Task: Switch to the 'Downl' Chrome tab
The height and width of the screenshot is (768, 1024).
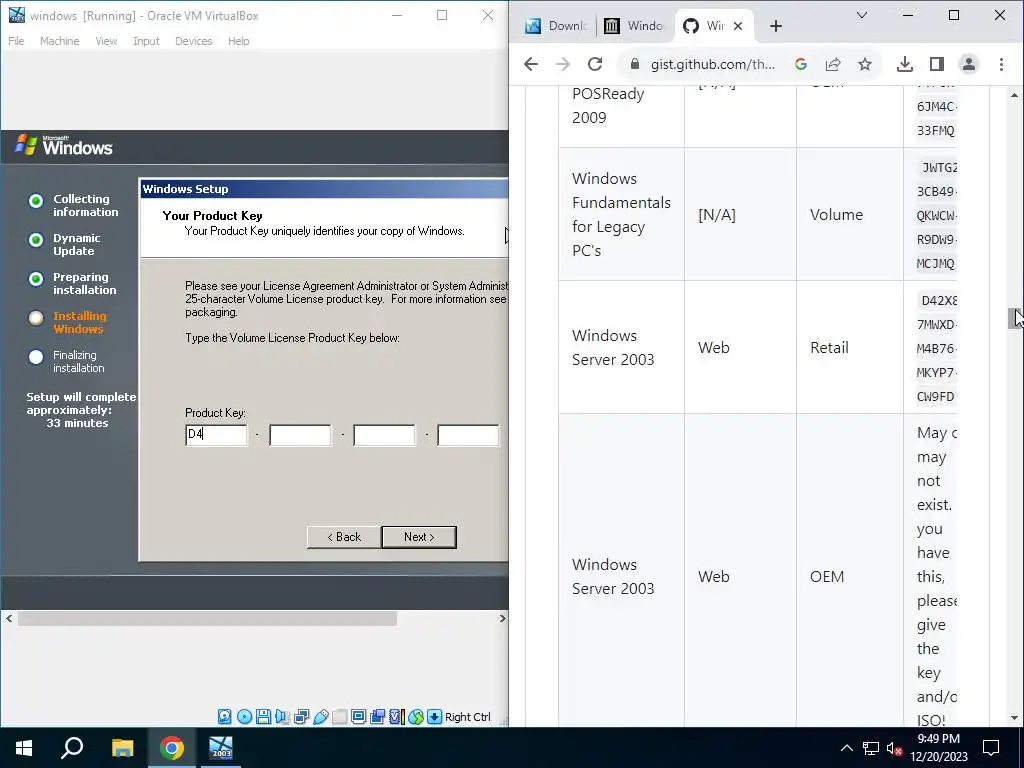Action: click(557, 26)
